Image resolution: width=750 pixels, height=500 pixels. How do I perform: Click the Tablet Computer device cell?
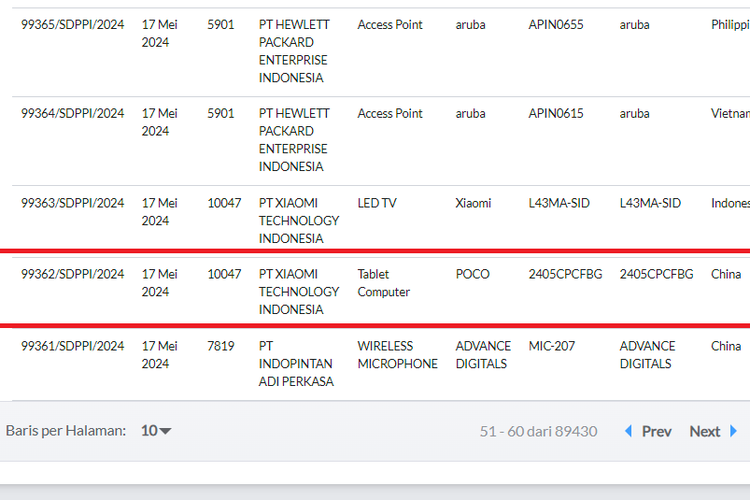(x=383, y=283)
